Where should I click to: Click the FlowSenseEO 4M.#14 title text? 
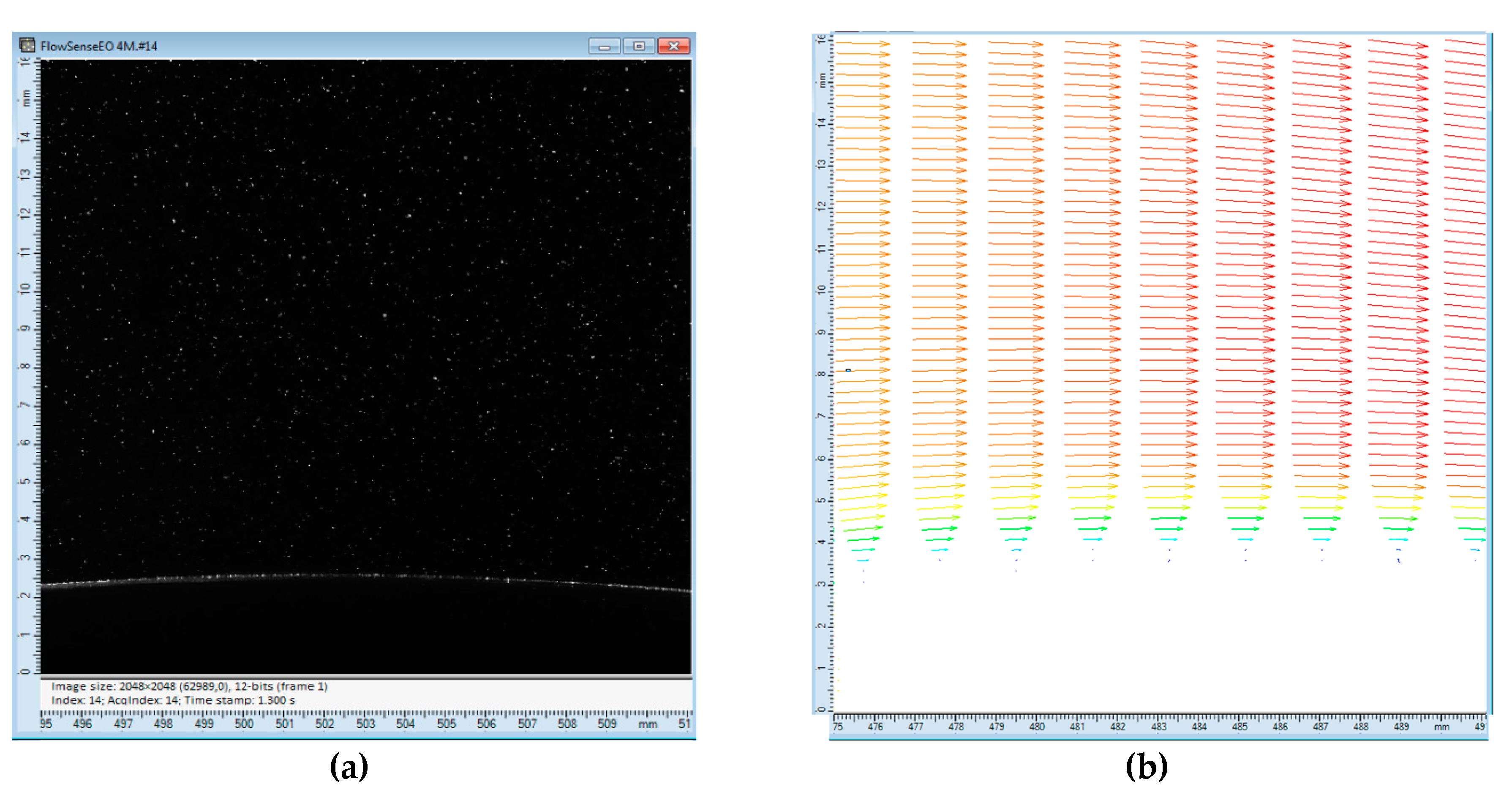point(98,46)
